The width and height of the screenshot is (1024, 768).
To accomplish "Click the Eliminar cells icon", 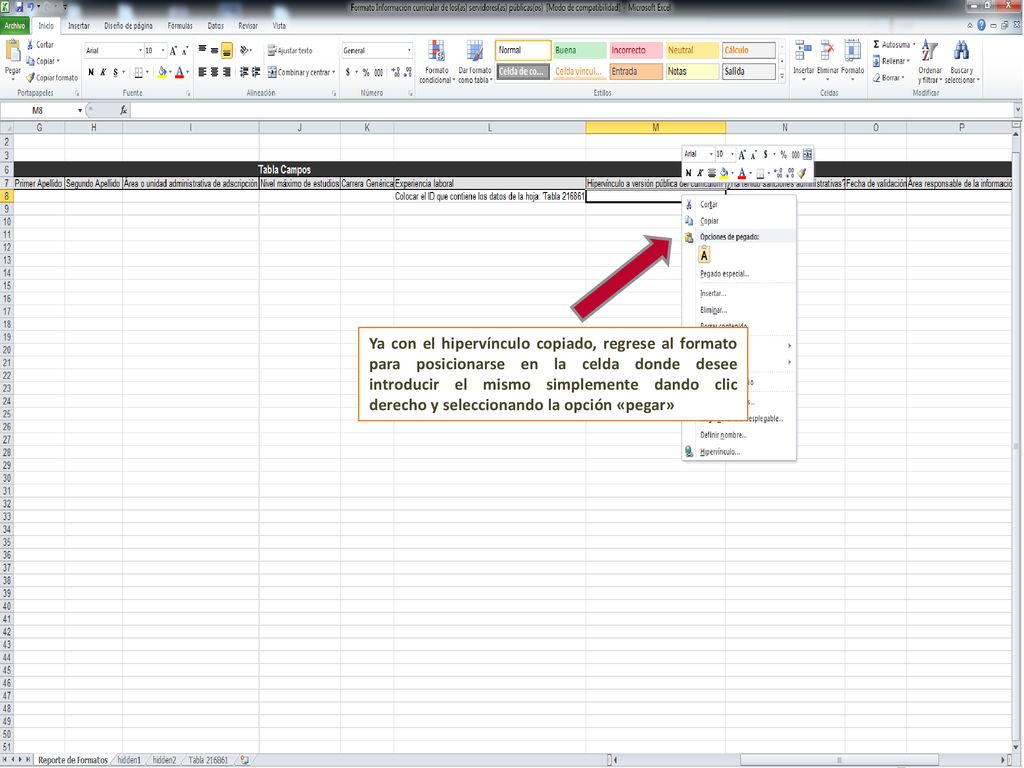I will click(827, 51).
